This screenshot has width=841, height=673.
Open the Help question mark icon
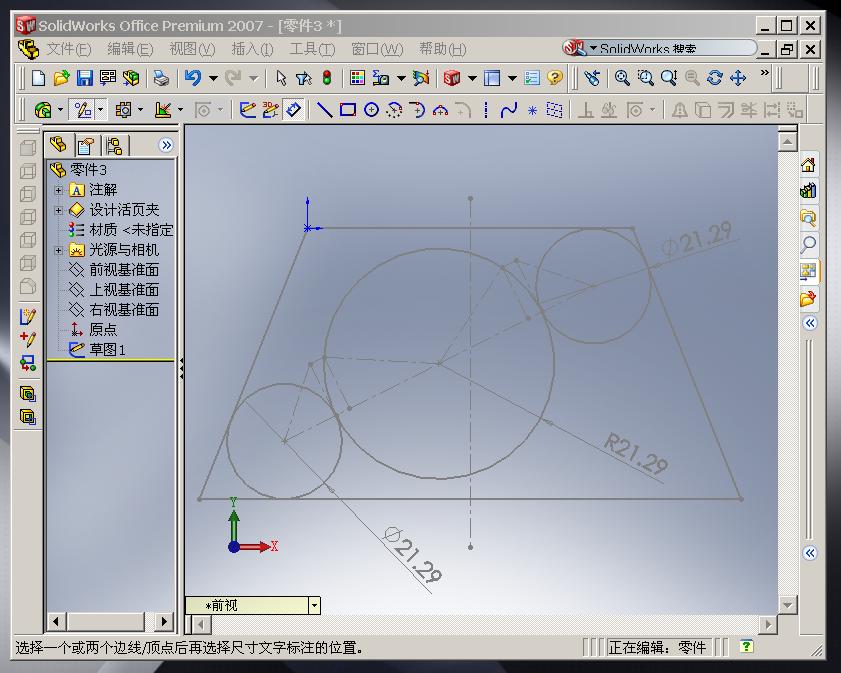click(x=555, y=78)
